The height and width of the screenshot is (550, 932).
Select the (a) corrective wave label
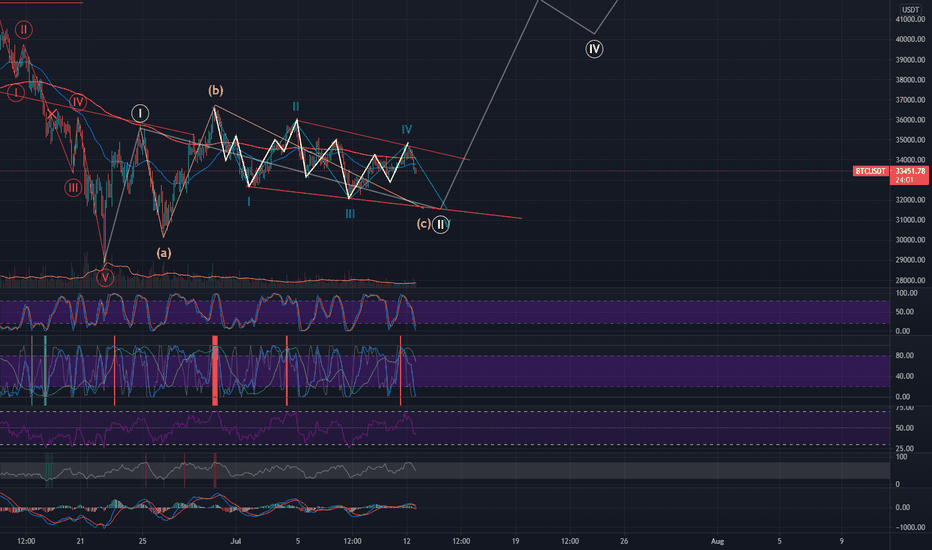tap(164, 253)
